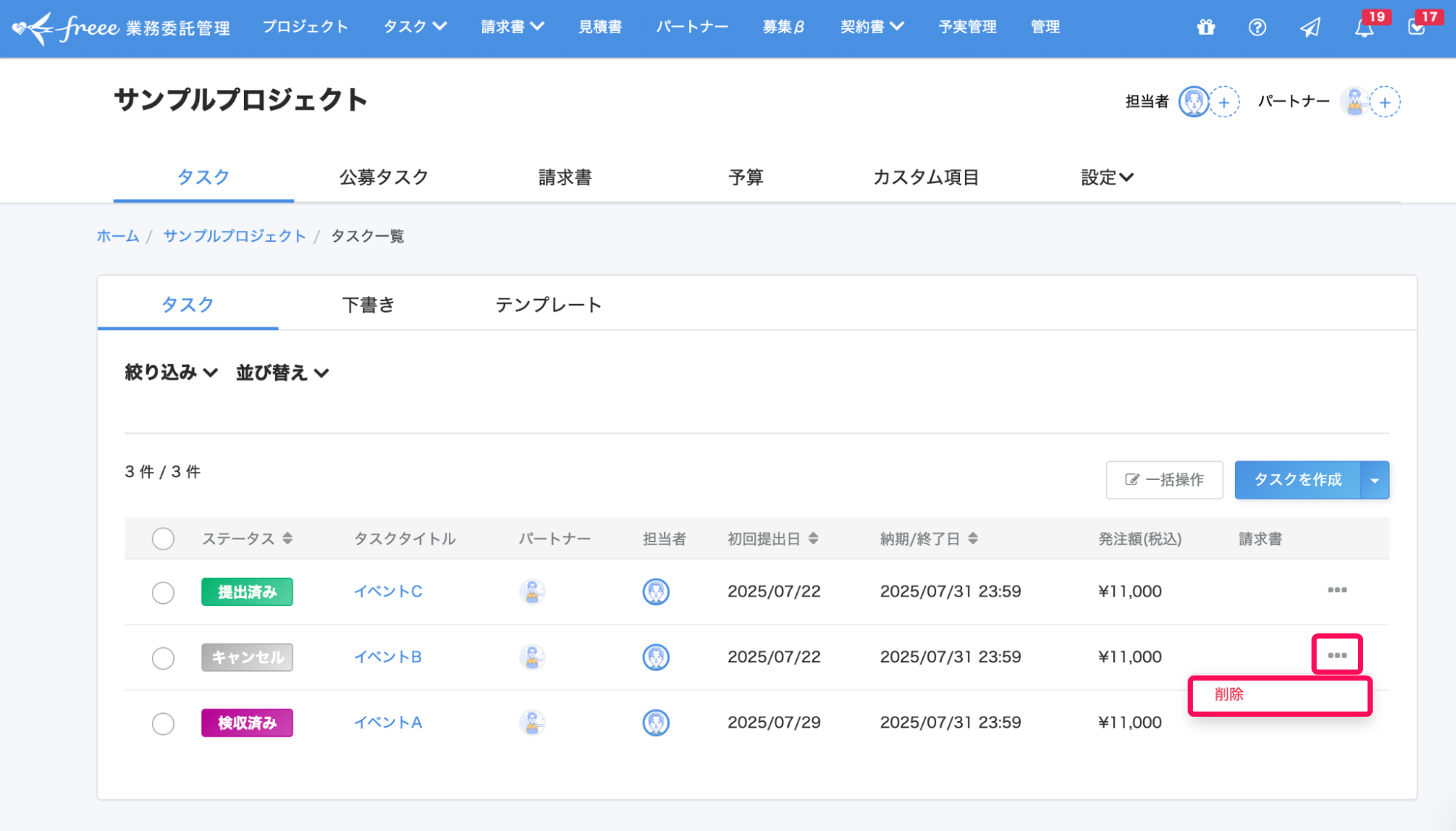Switch to the 予算 tab
Screen dimensions: 1456x831
coord(746,177)
